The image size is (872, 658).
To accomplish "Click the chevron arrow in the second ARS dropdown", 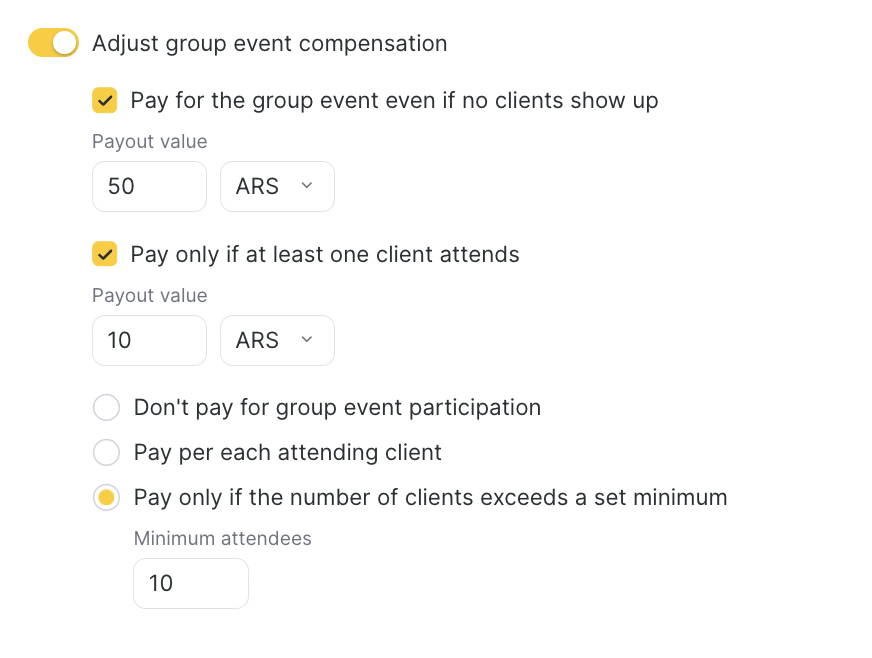I will pyautogui.click(x=307, y=340).
